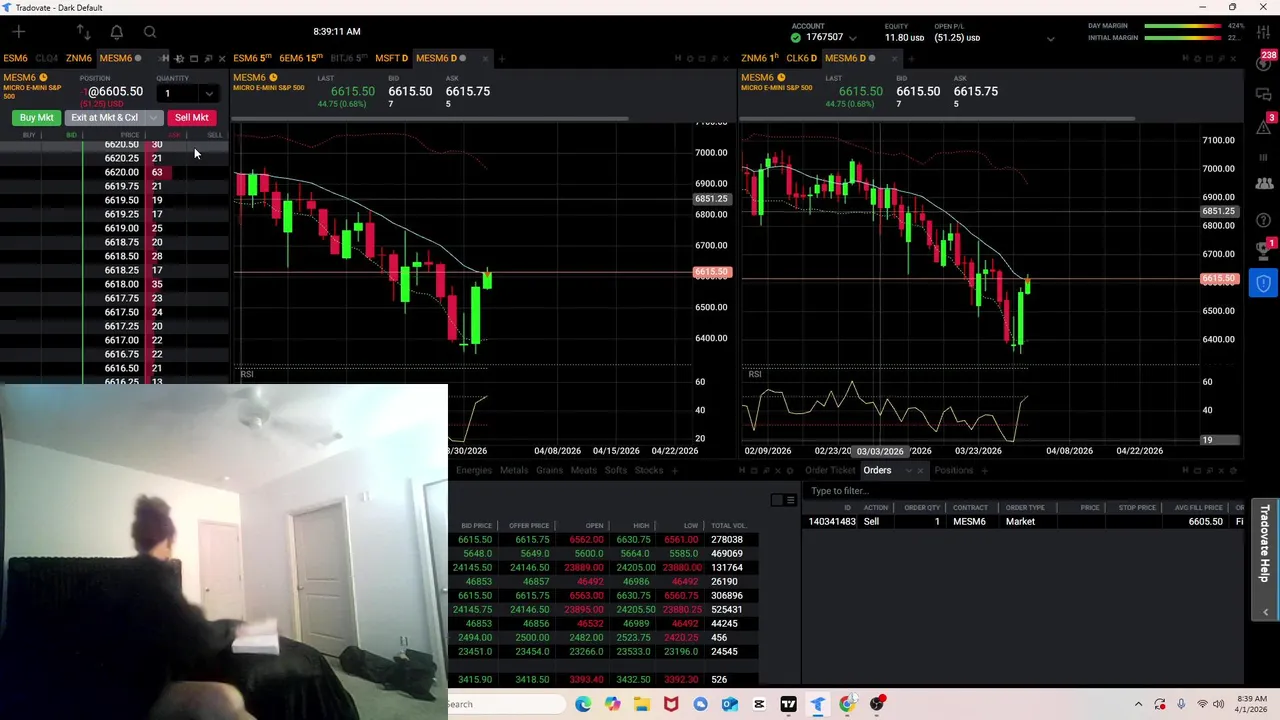Open Microsoft Edge from the taskbar
This screenshot has height=720, width=1280.
pyautogui.click(x=583, y=704)
